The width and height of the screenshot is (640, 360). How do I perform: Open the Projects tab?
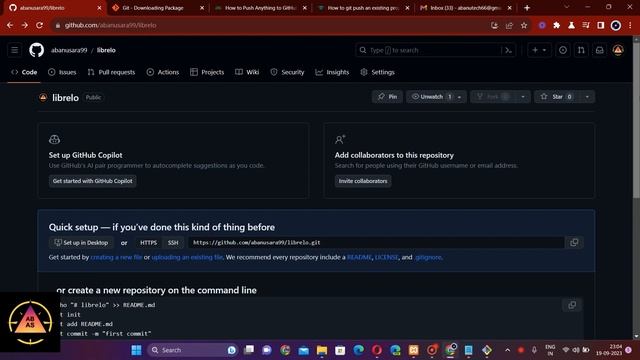(207, 72)
